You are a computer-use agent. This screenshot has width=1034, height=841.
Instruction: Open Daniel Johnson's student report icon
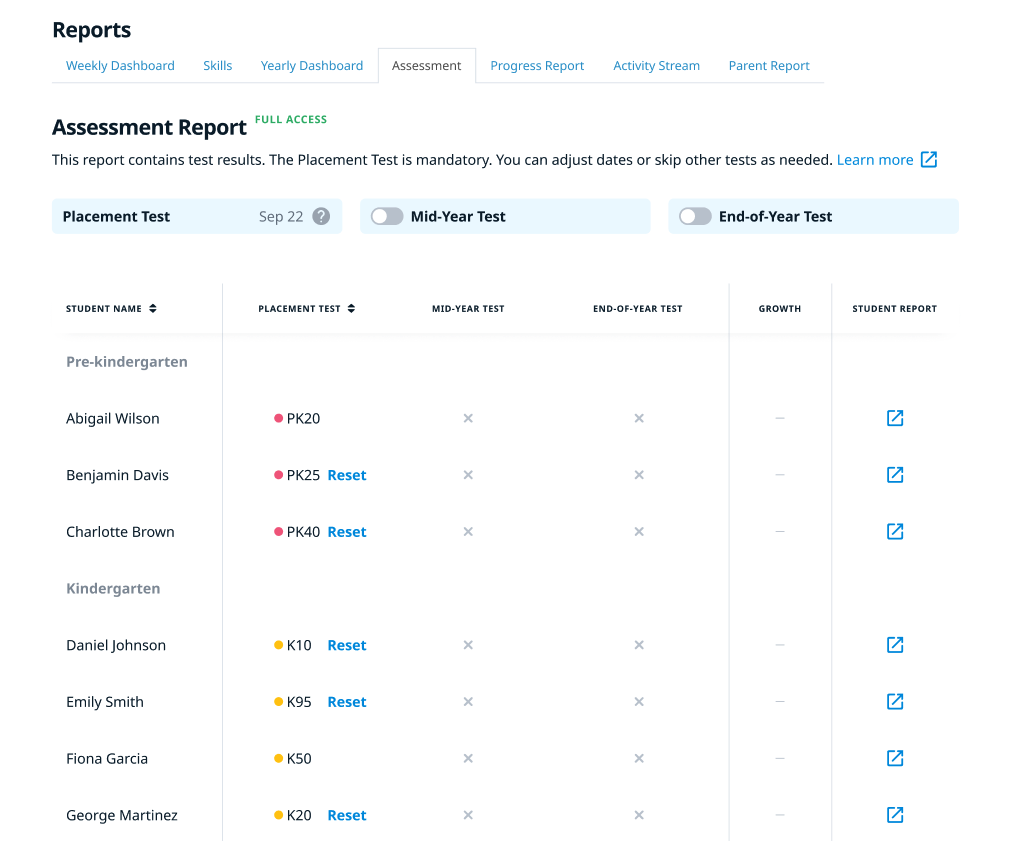point(895,645)
